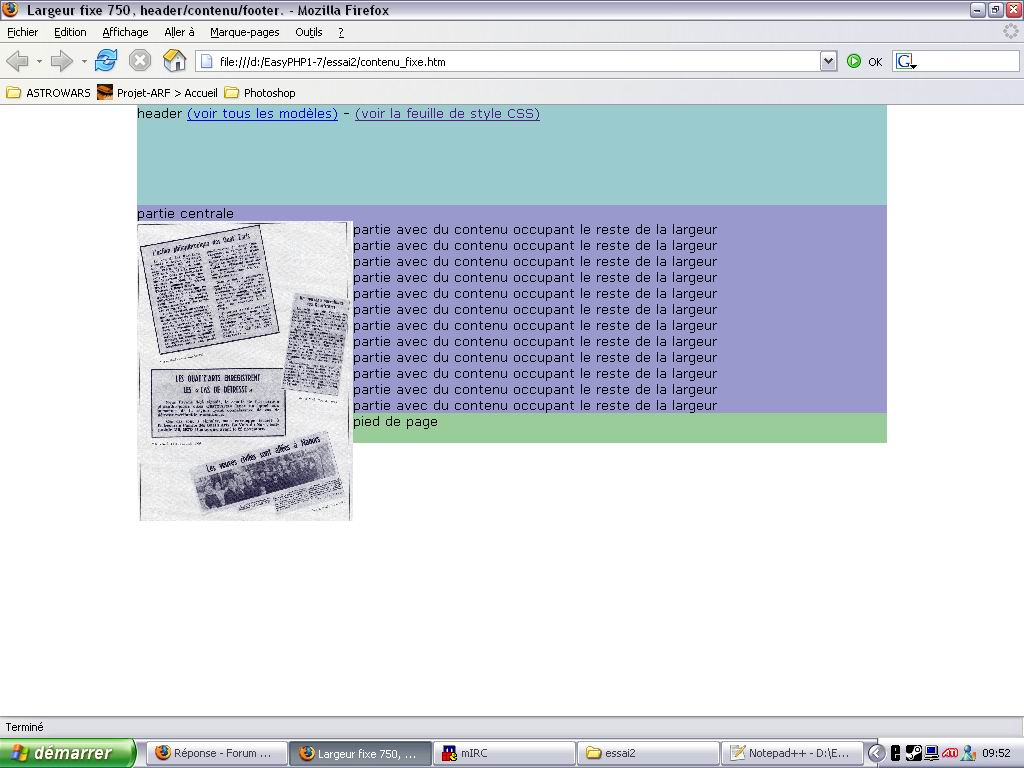Click the Stop loading button

(x=140, y=61)
